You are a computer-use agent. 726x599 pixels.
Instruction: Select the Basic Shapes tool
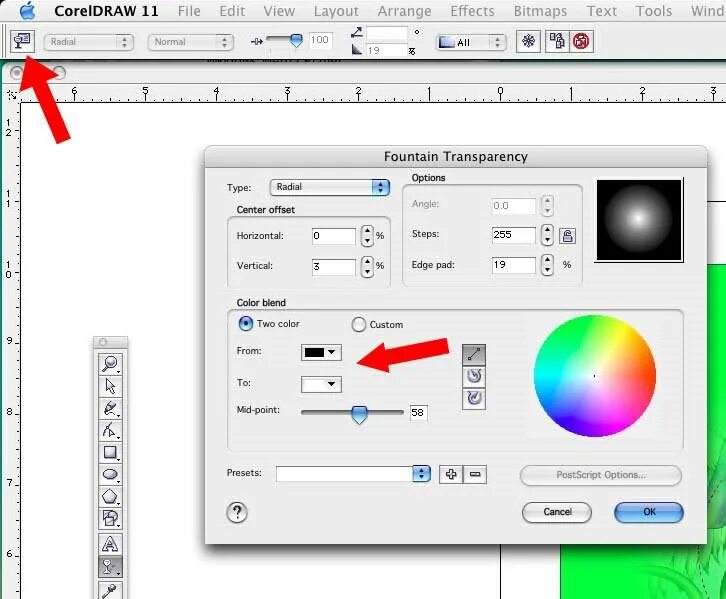coord(110,518)
